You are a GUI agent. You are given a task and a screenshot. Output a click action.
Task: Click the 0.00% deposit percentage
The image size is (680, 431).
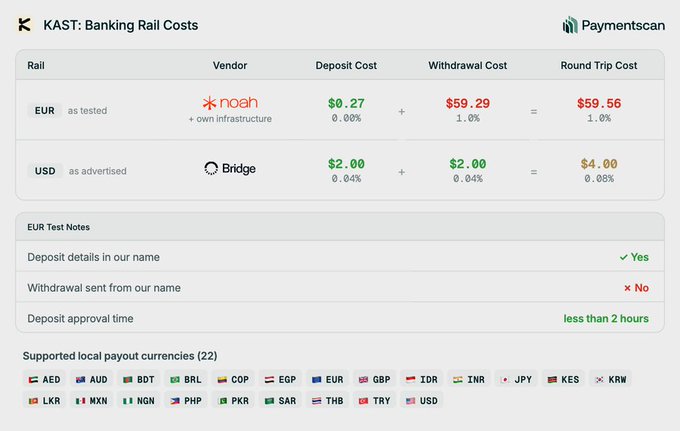(x=346, y=118)
